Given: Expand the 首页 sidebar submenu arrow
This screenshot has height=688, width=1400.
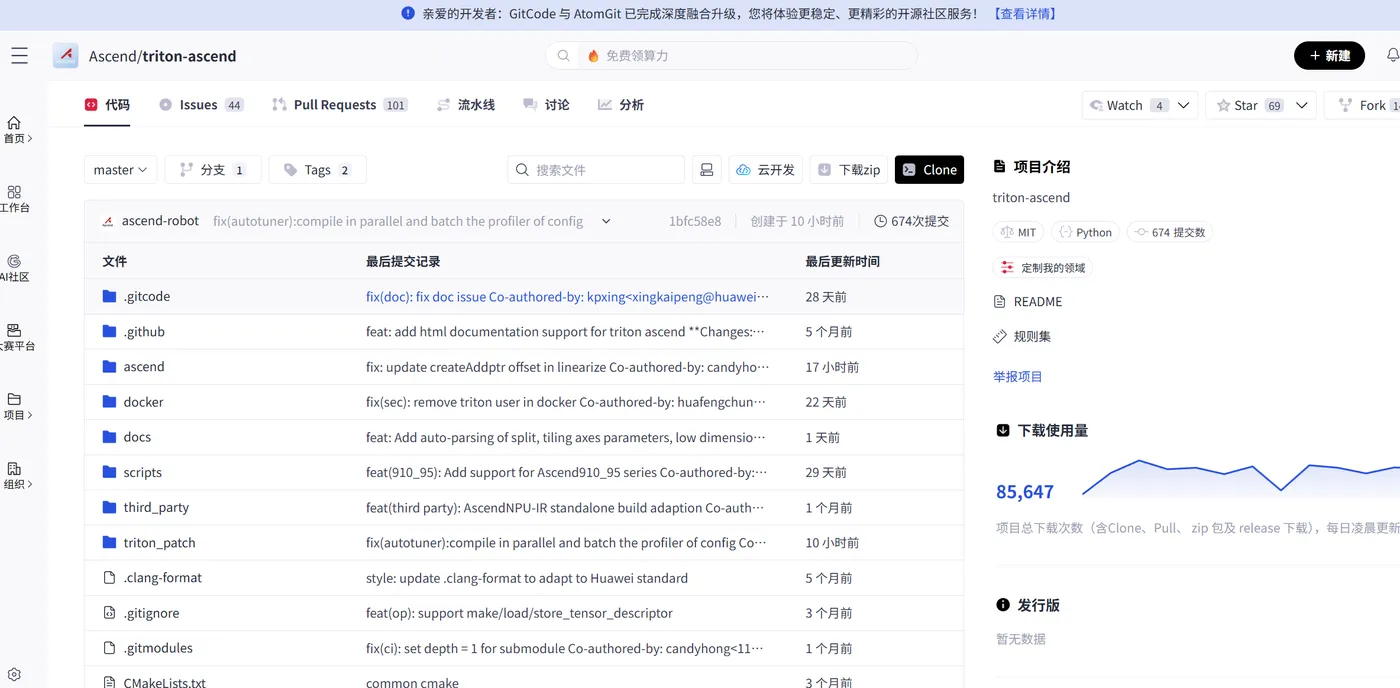Looking at the screenshot, I should point(30,139).
